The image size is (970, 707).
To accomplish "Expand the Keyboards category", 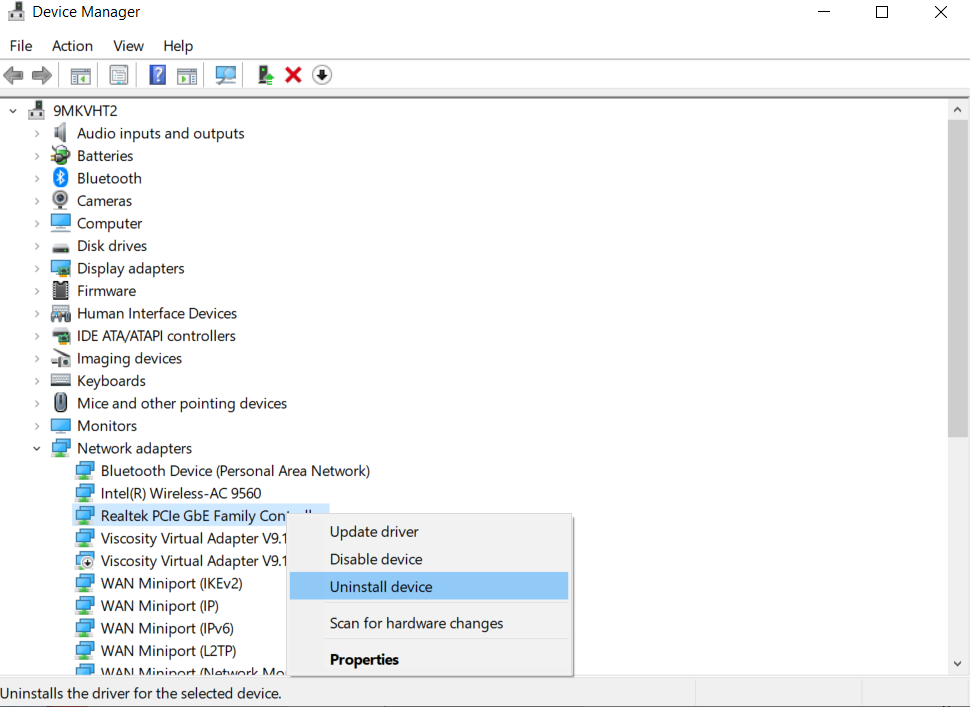I will click(37, 381).
